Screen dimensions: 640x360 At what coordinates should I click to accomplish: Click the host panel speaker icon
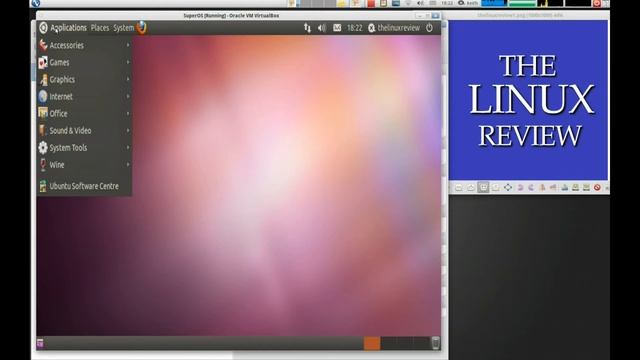pos(420,3)
